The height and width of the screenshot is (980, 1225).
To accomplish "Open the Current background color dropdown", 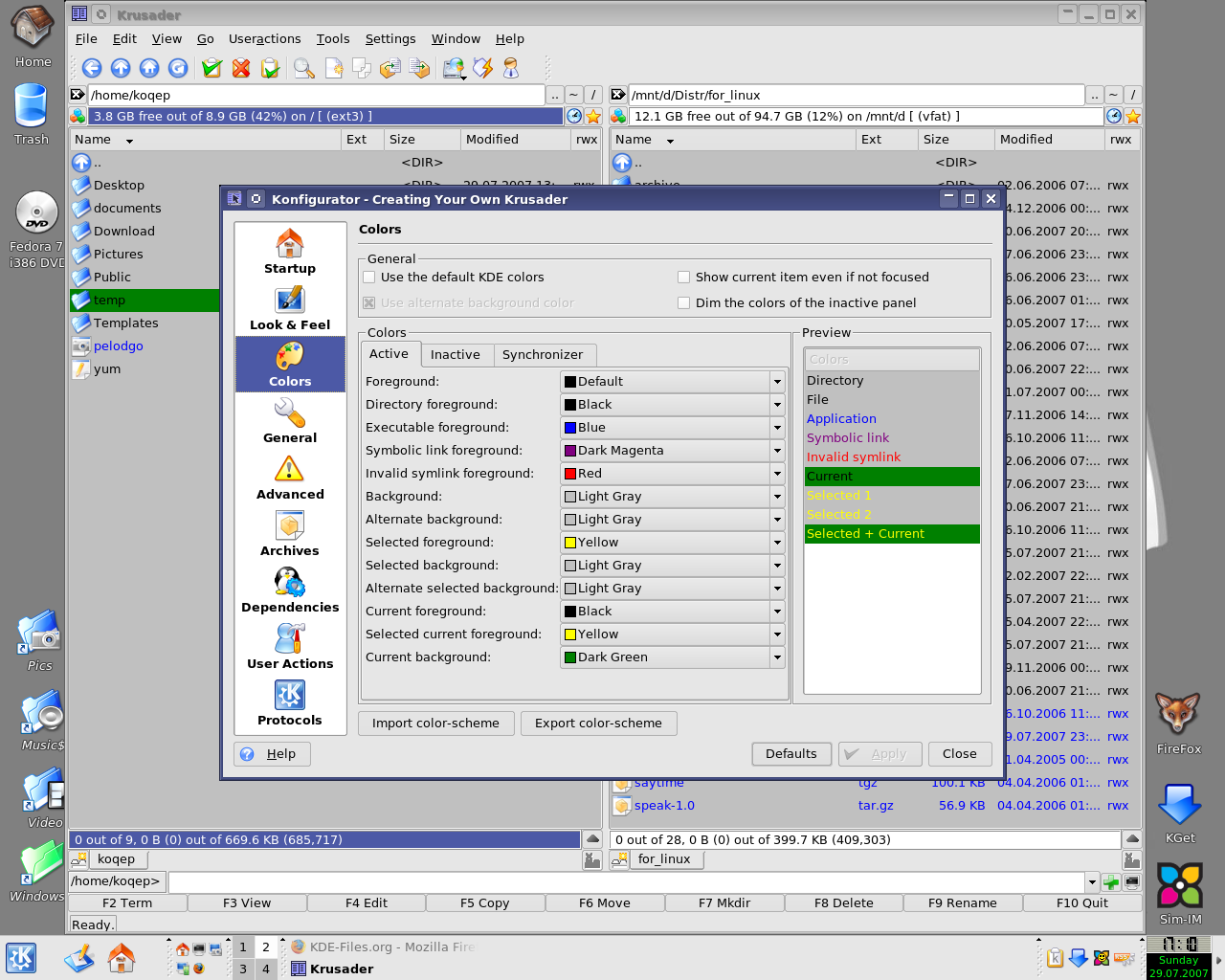I will pos(673,657).
